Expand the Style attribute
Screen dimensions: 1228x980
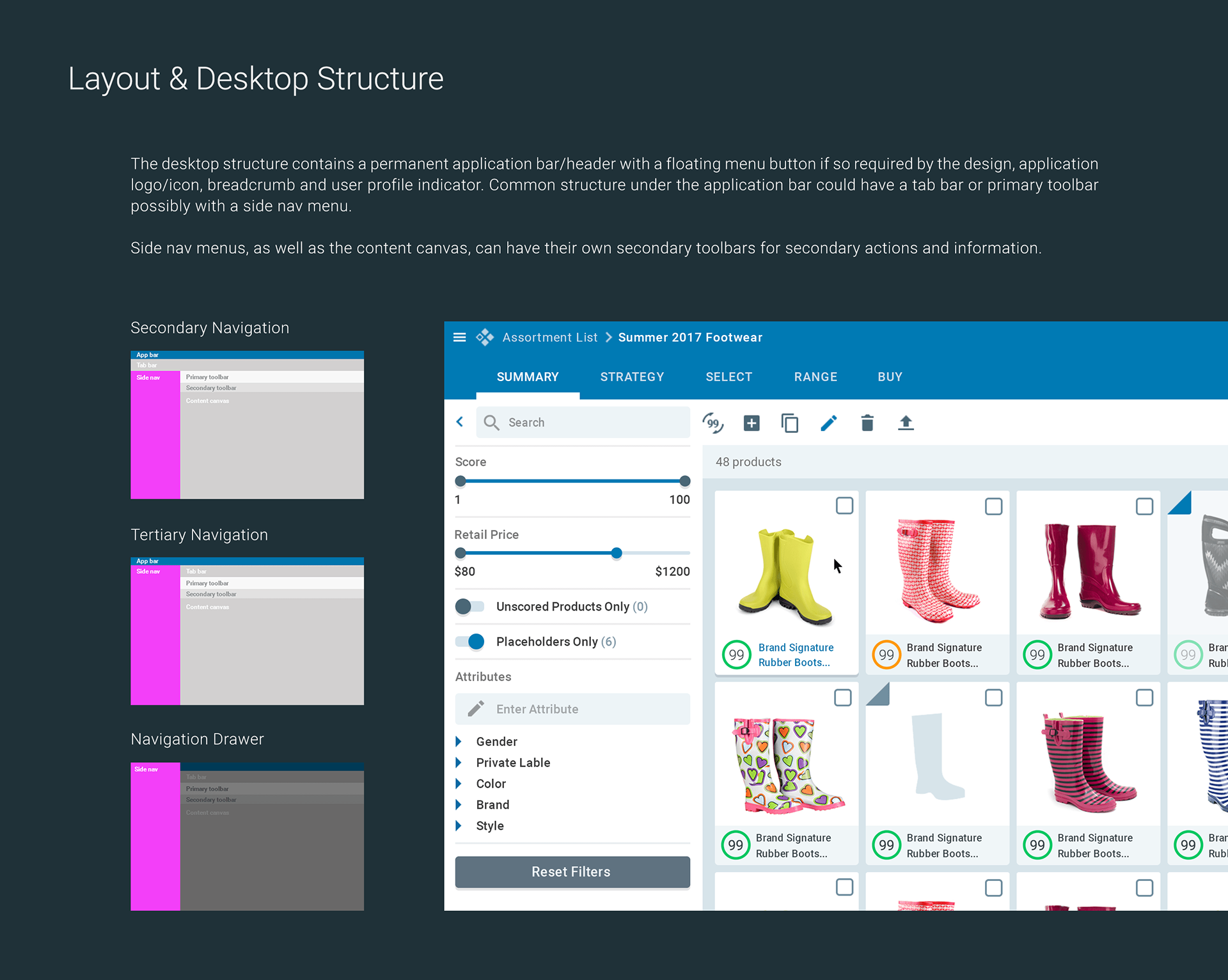[459, 826]
